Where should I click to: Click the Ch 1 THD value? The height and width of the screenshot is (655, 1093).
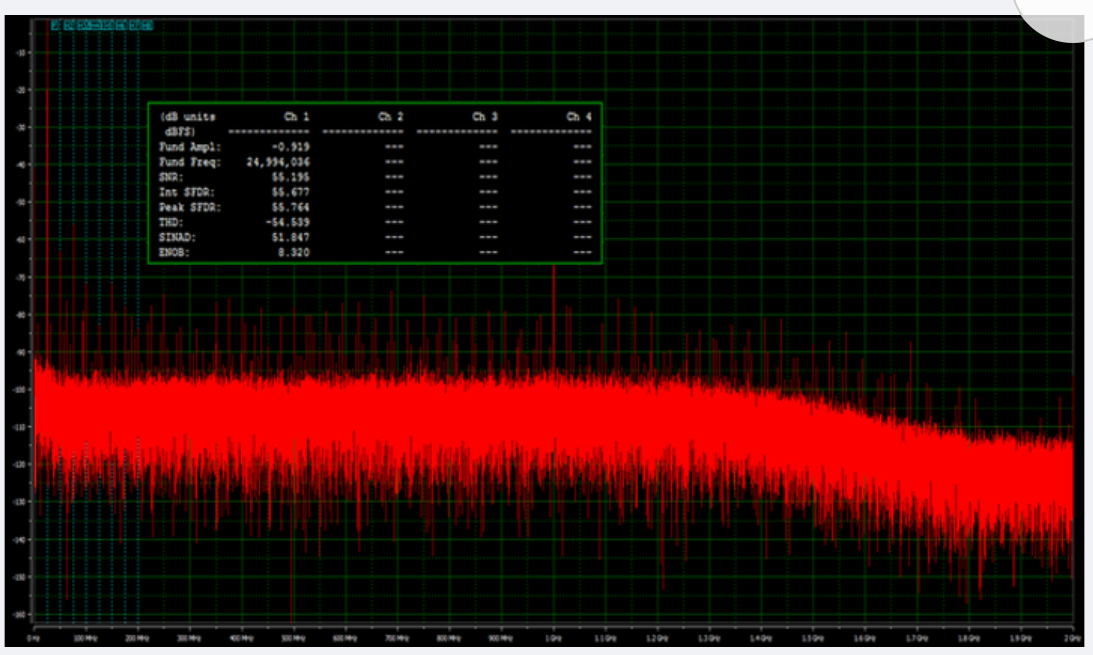coord(288,223)
